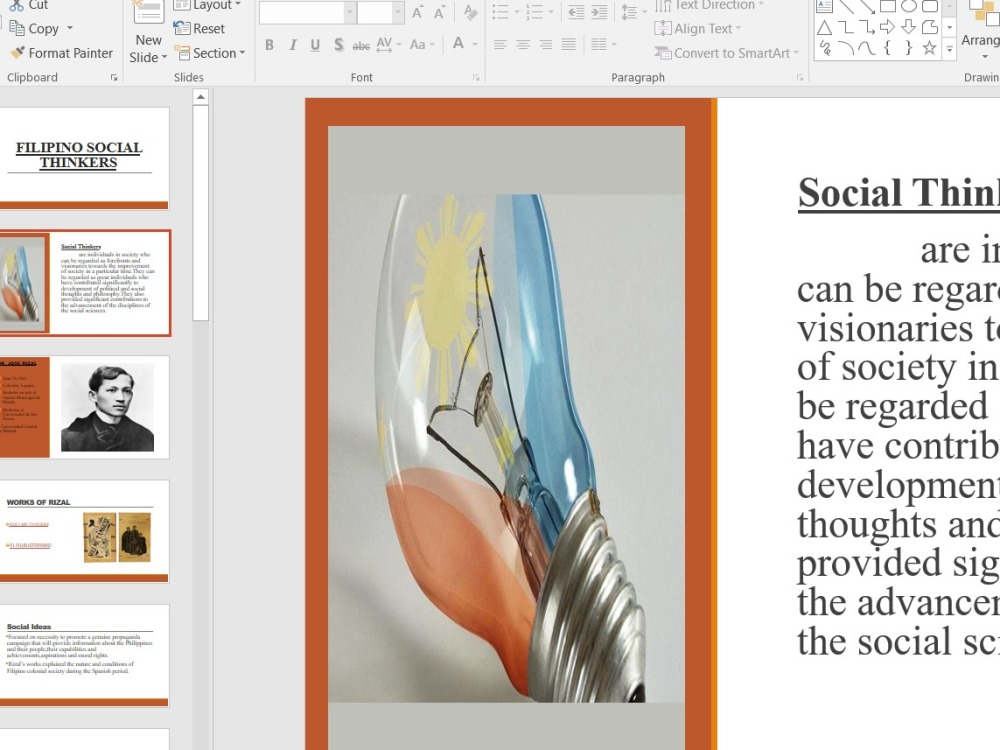
Task: Open the Text Direction menu
Action: (709, 5)
